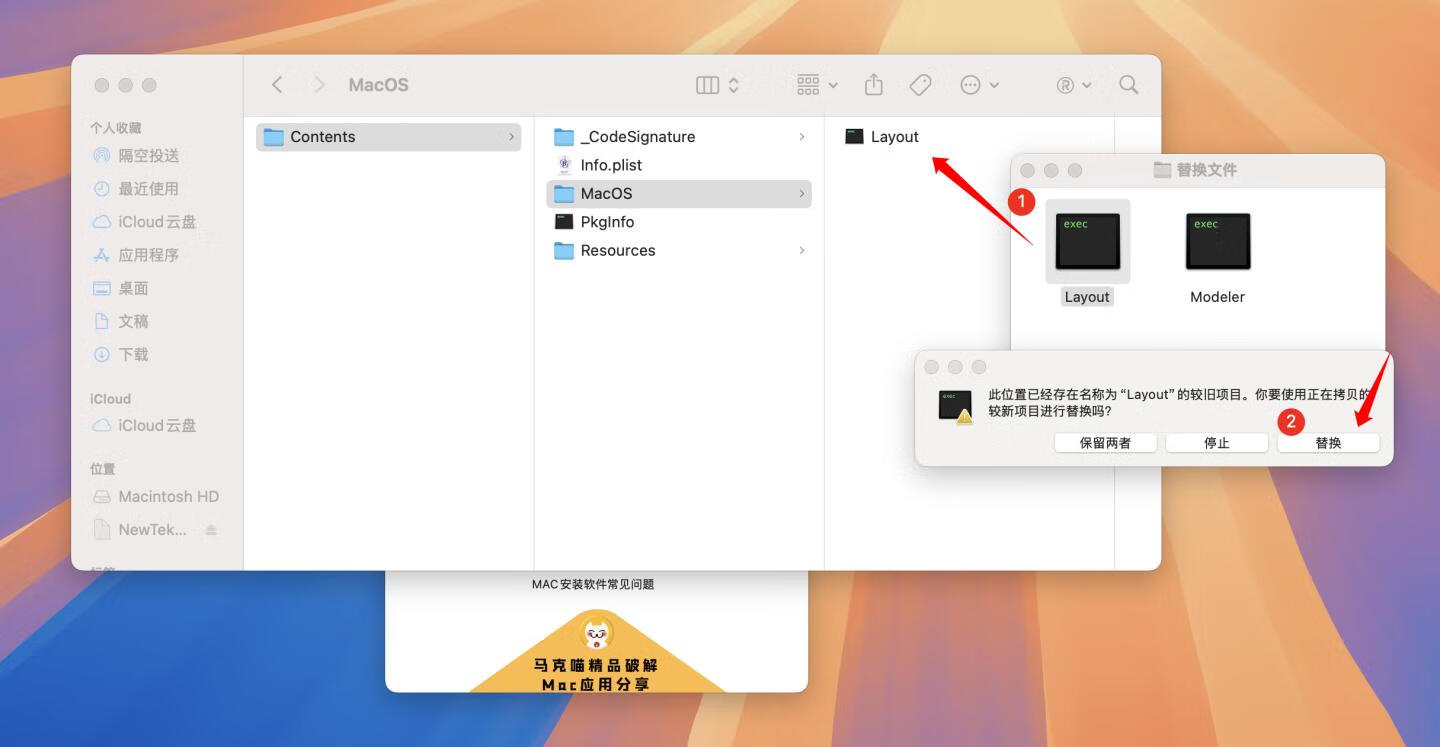This screenshot has width=1440, height=747.
Task: Expand the Resources folder chevron
Action: click(801, 251)
